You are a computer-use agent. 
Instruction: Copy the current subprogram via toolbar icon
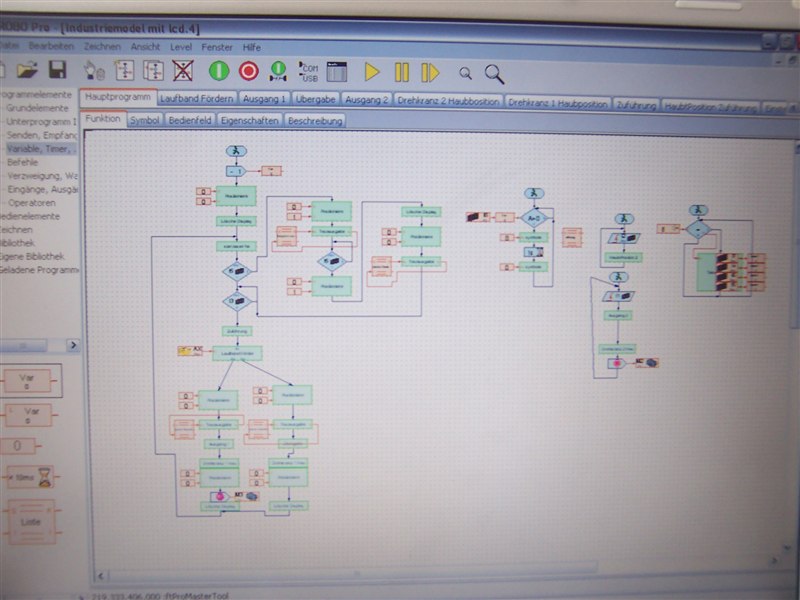click(x=153, y=70)
